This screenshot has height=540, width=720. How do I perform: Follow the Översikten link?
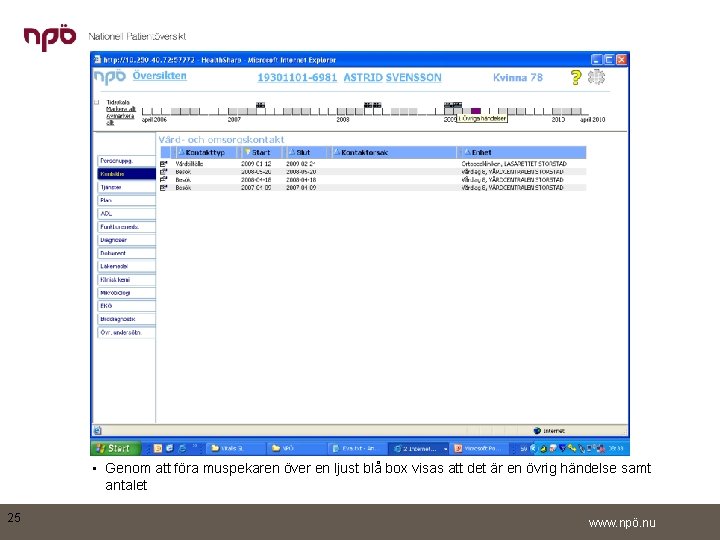pyautogui.click(x=159, y=76)
